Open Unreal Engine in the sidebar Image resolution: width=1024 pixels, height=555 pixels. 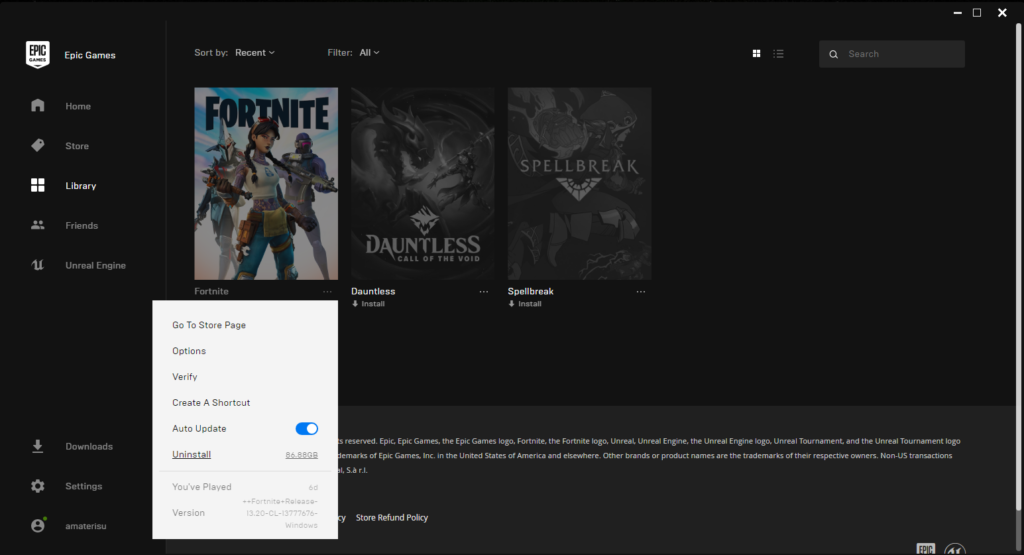tap(95, 265)
